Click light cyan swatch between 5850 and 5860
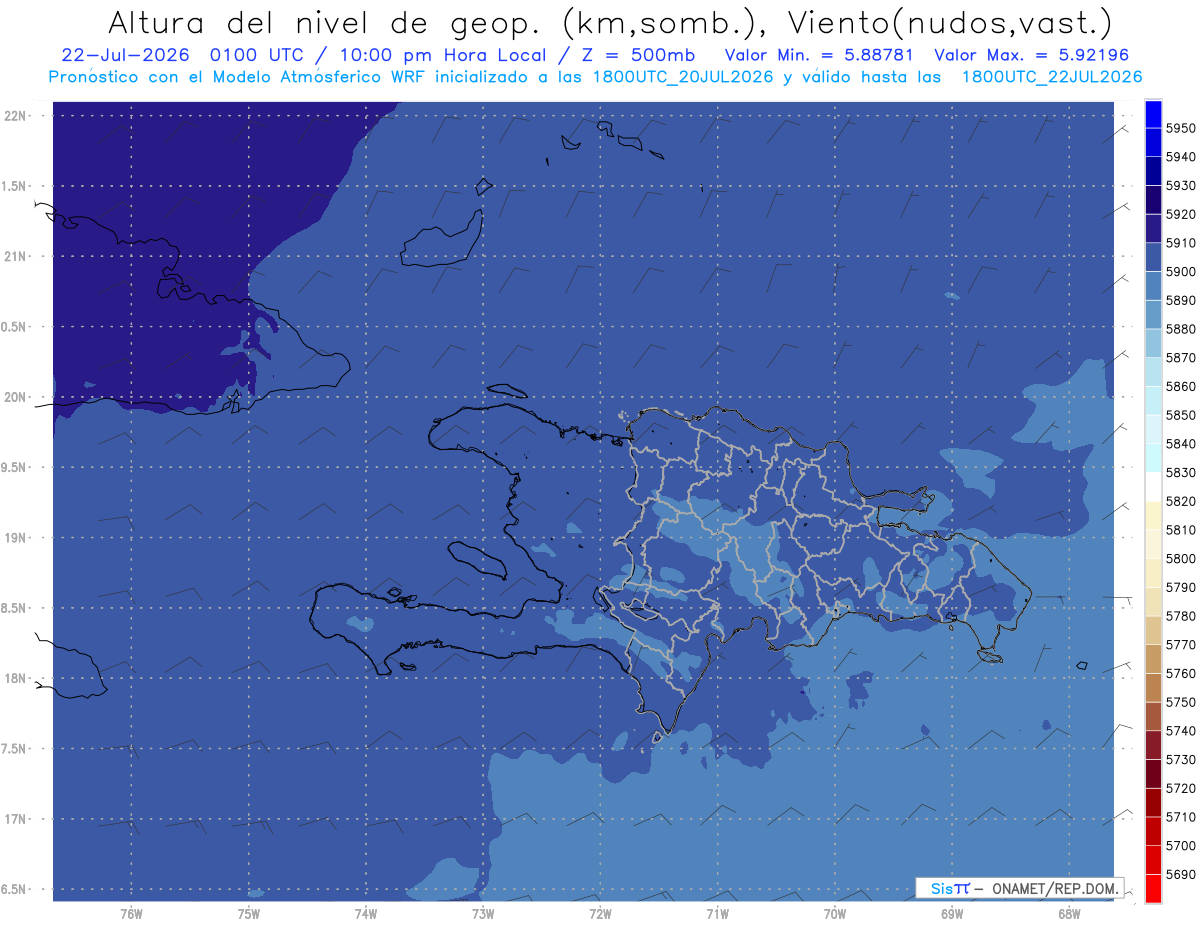The width and height of the screenshot is (1200, 927). tap(1153, 401)
